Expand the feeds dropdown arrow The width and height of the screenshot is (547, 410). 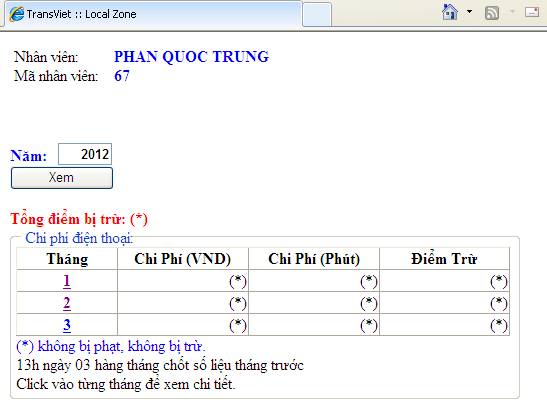pyautogui.click(x=512, y=12)
